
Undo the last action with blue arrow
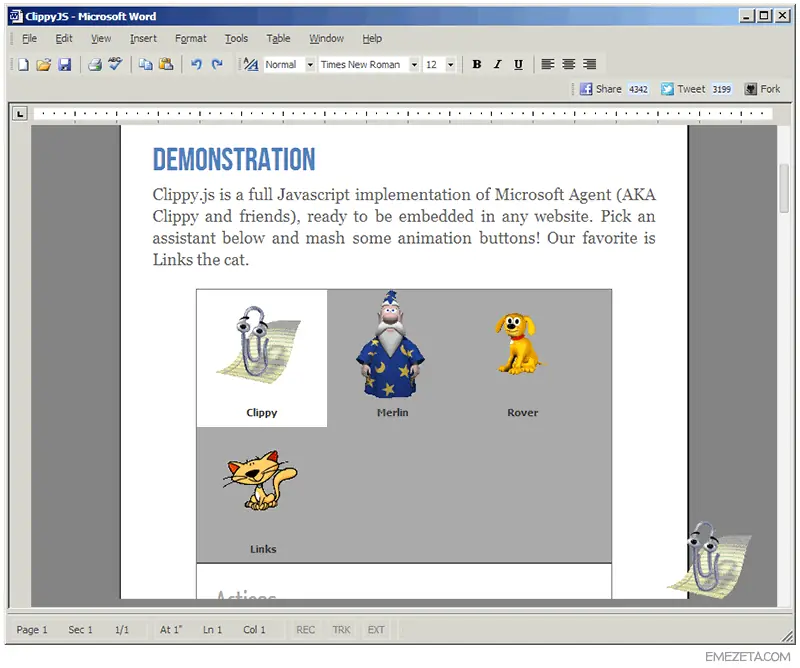click(196, 64)
